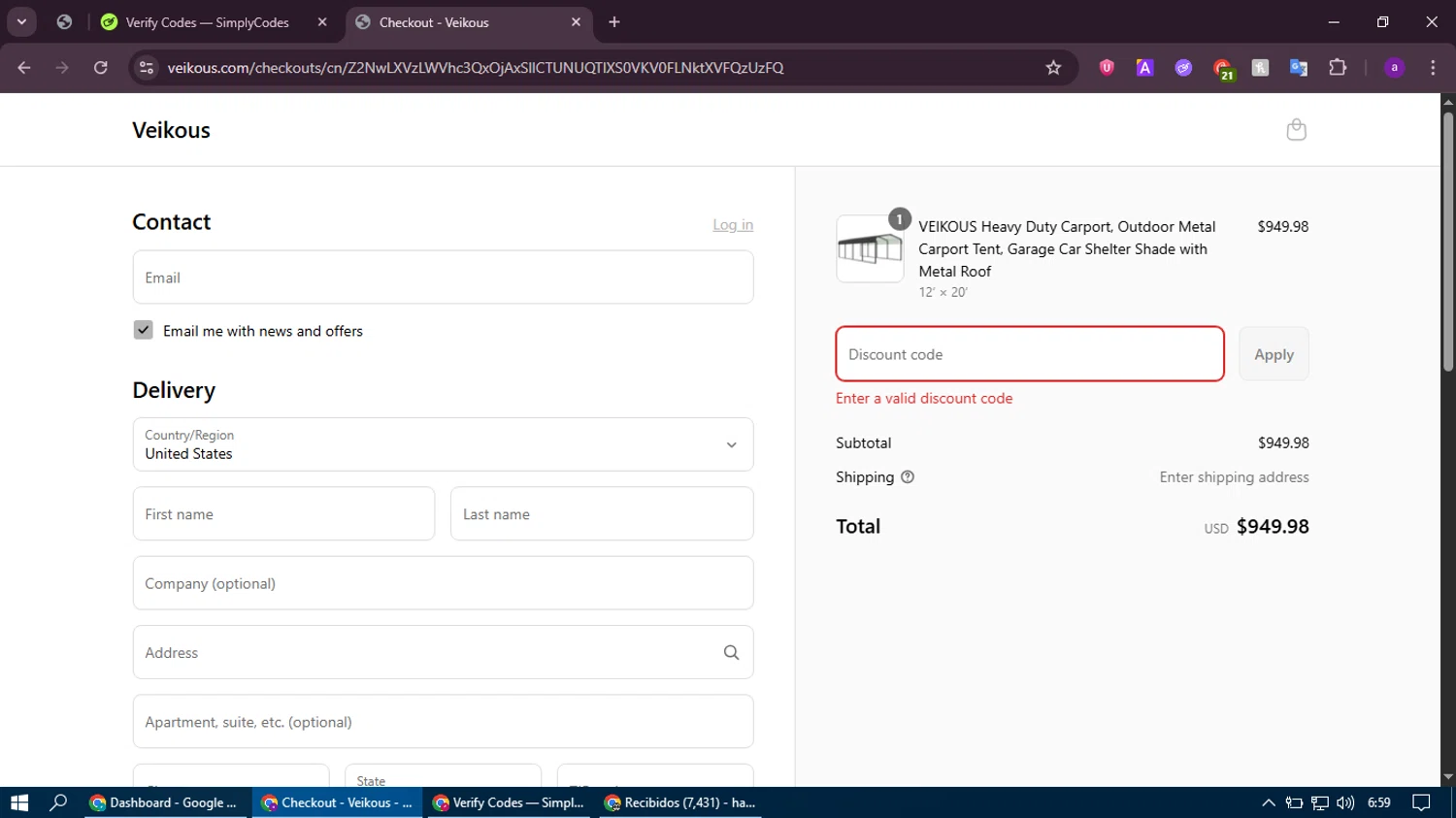The width and height of the screenshot is (1456, 818).
Task: Reload the checkout page
Action: 100,67
